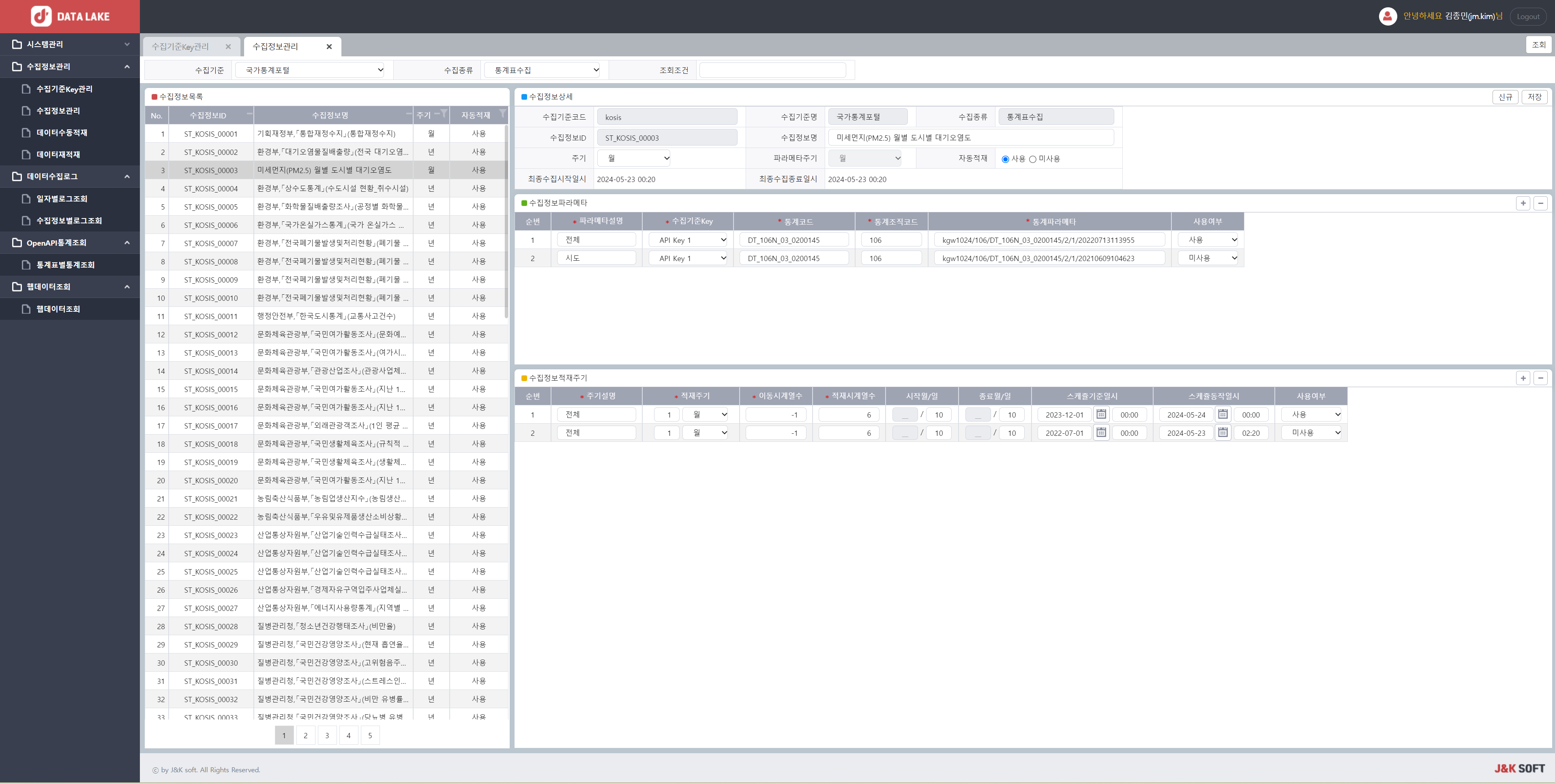Click the folder icon beside 데이터수집로그
Viewport: 1555px width, 784px height.
pyautogui.click(x=17, y=176)
